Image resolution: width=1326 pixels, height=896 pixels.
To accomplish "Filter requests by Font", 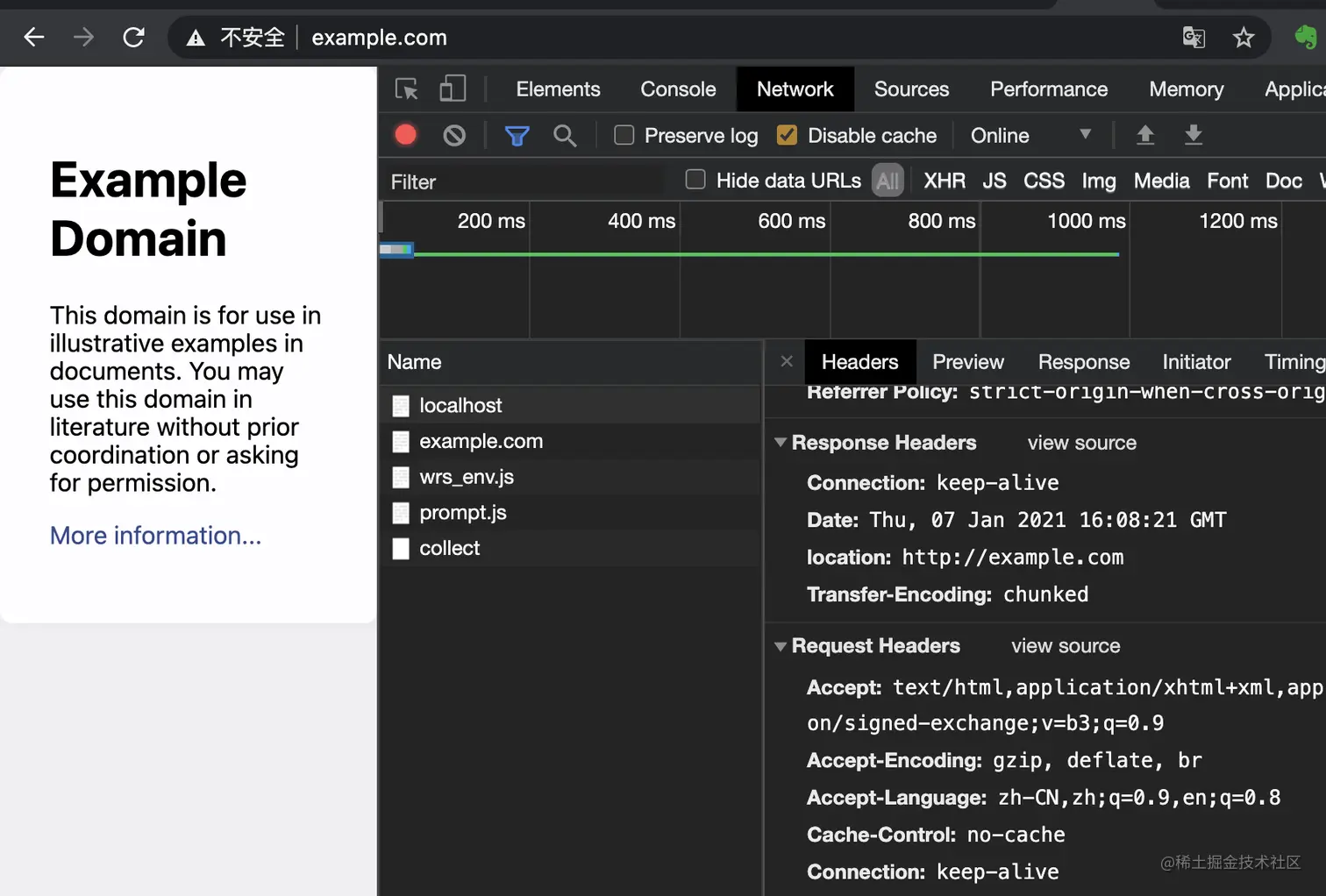I will pos(1227,181).
